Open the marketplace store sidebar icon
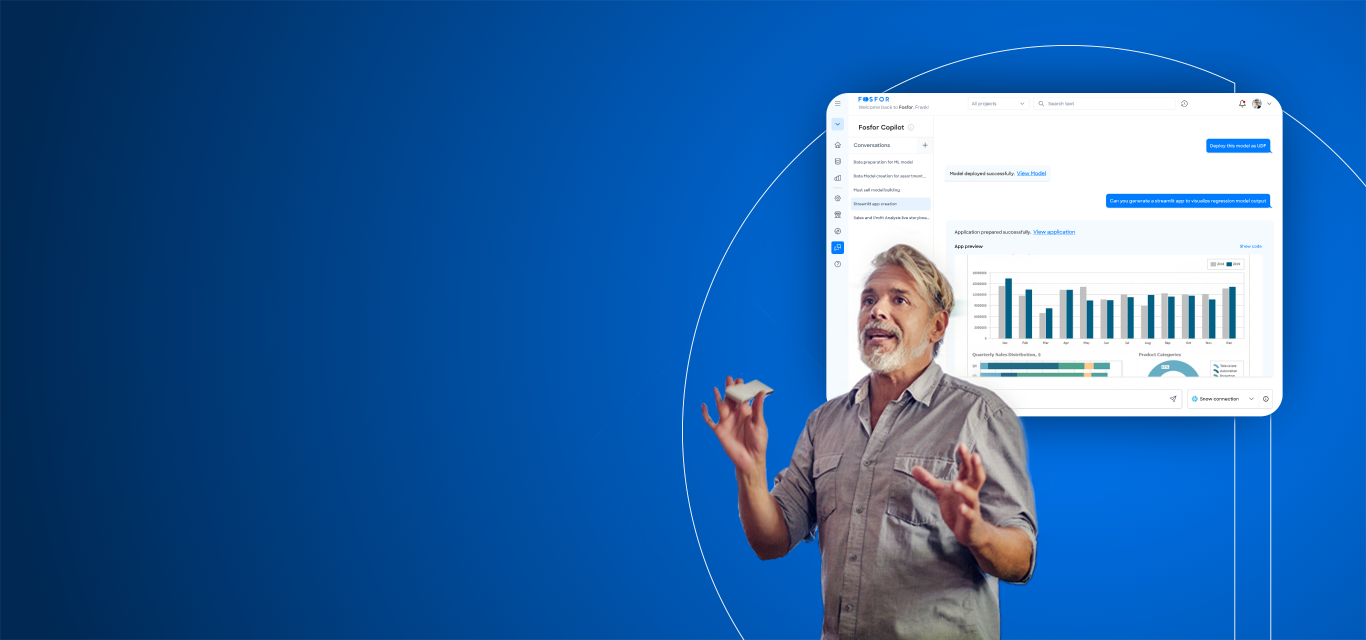Screen dimensions: 1366x640 click(838, 214)
